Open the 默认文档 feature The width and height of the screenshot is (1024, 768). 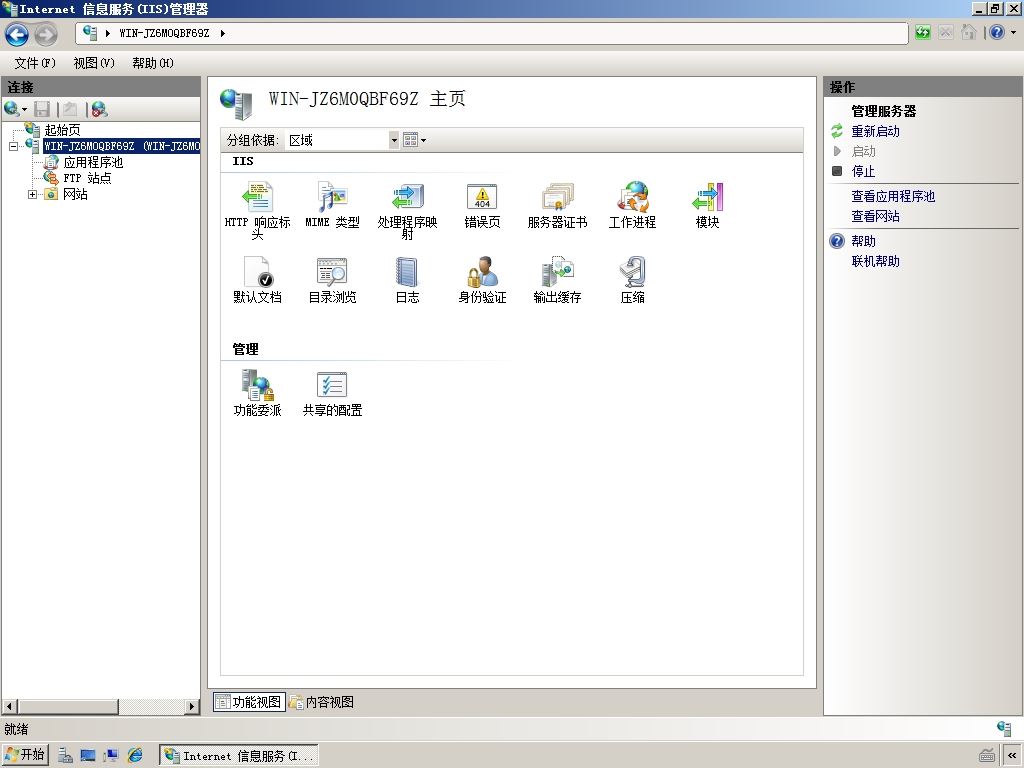tap(257, 280)
